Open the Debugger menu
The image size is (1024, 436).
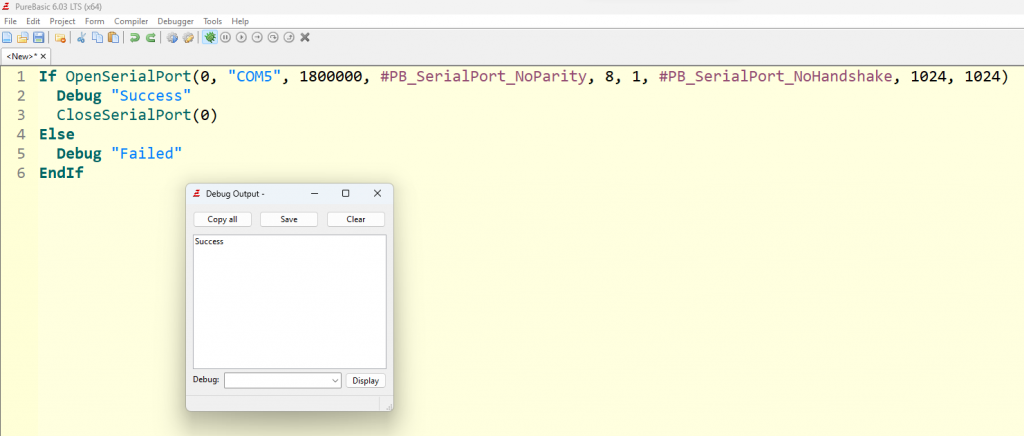coord(175,21)
